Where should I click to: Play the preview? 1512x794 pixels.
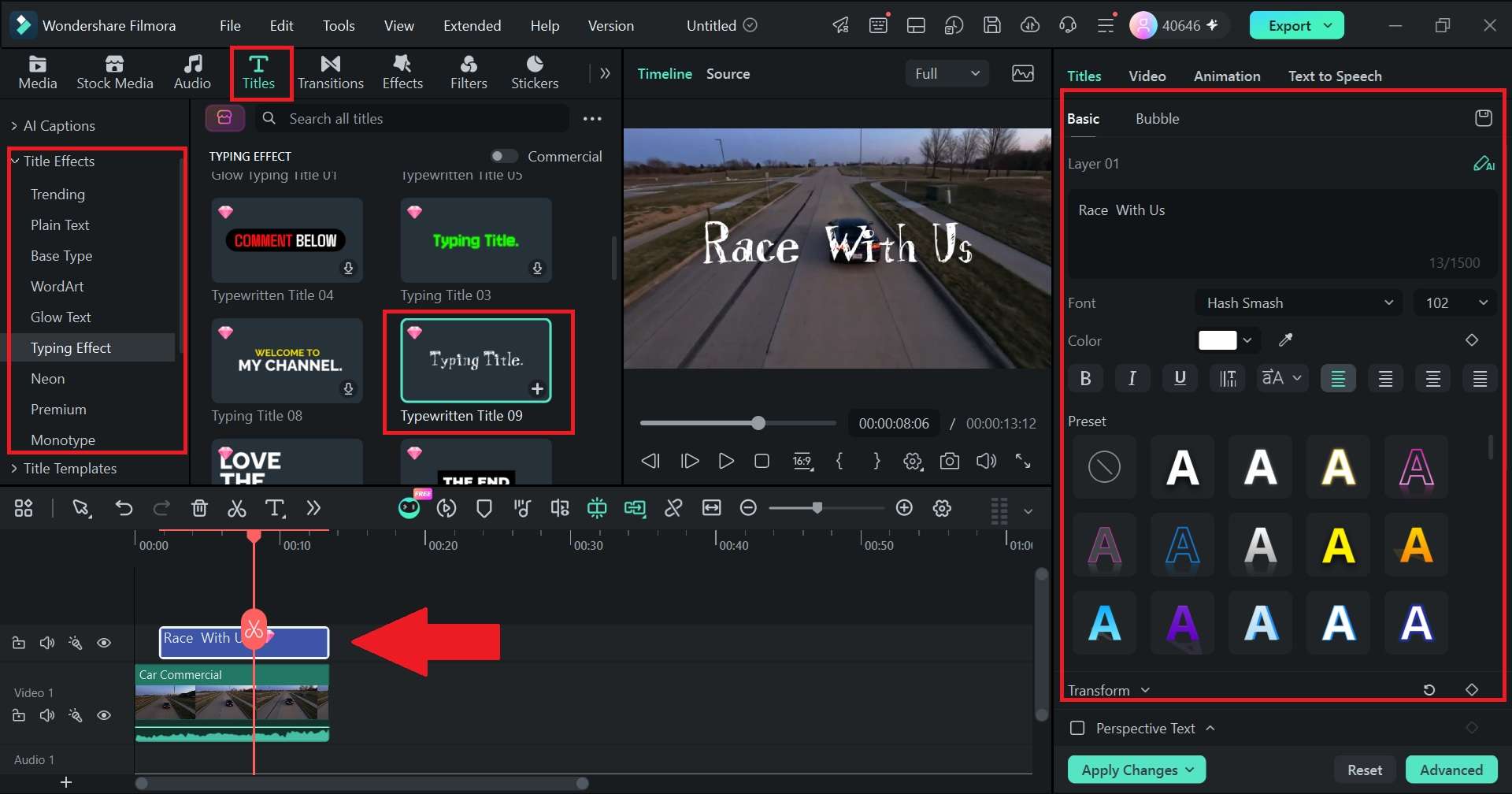tap(726, 462)
